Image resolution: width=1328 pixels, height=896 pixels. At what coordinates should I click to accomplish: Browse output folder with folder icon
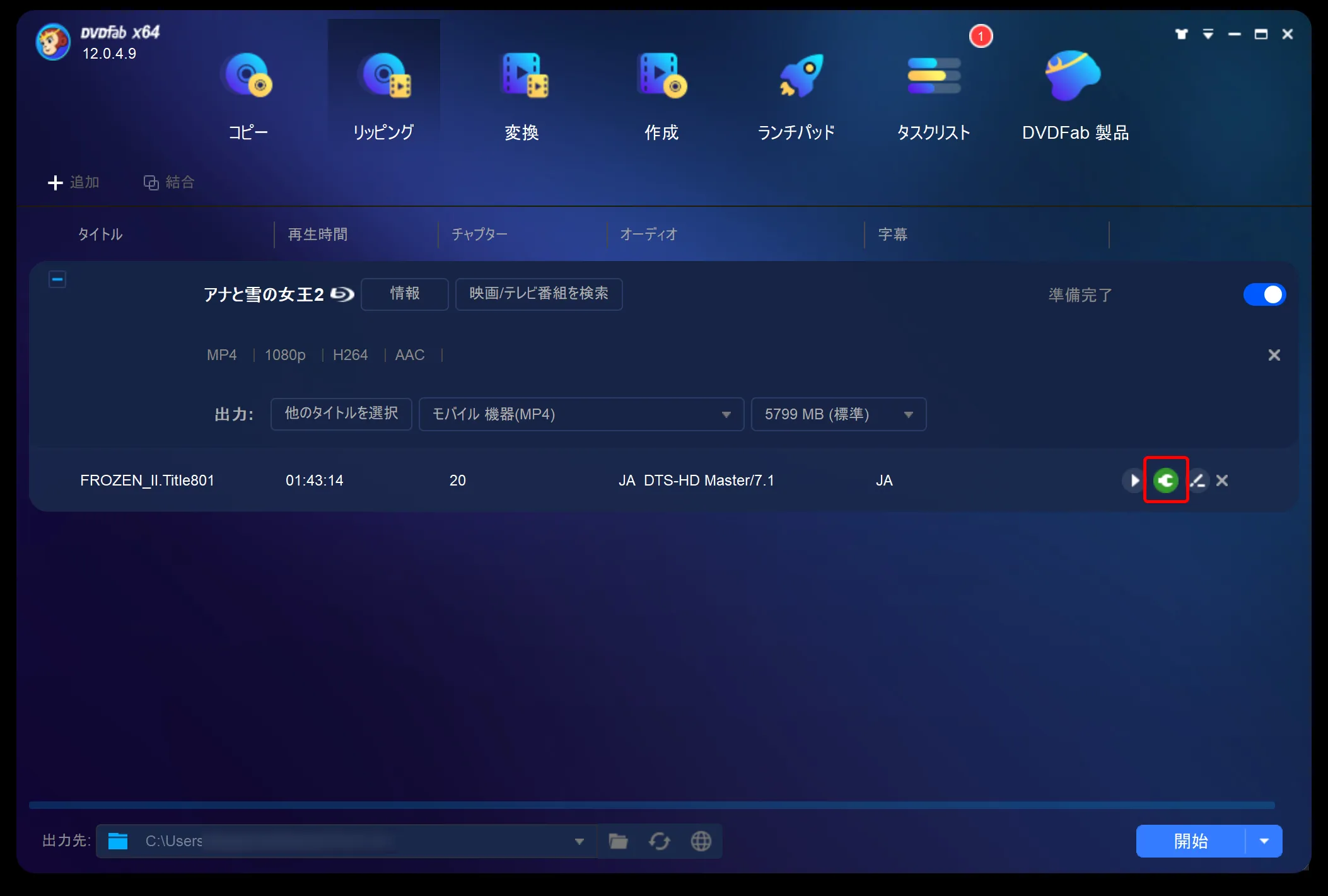point(618,841)
